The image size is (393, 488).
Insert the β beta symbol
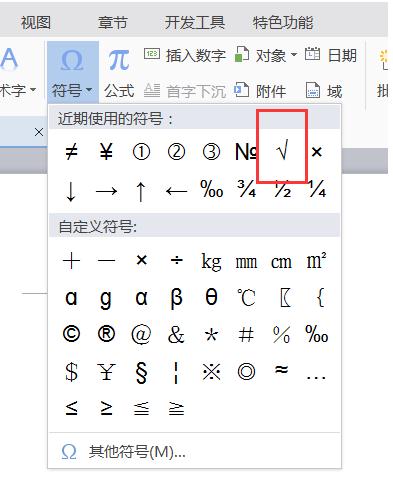(x=176, y=298)
